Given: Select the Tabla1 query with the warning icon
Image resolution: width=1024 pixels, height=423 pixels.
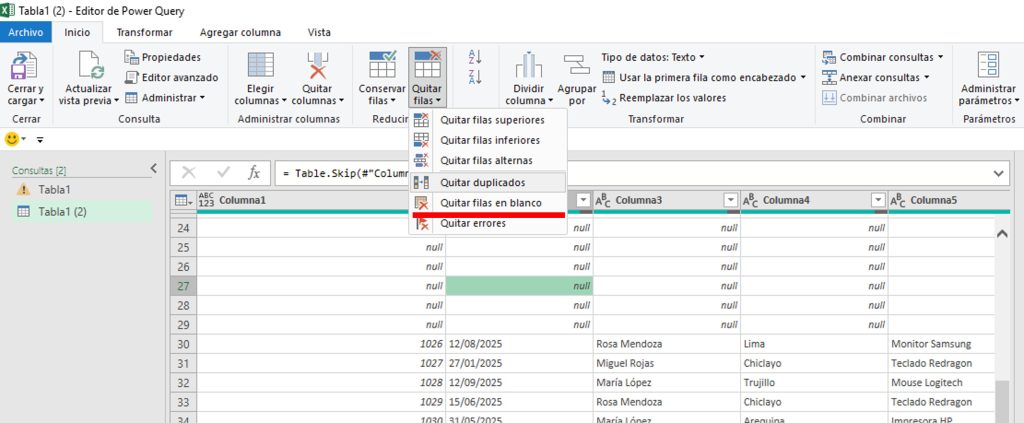Looking at the screenshot, I should 54,189.
